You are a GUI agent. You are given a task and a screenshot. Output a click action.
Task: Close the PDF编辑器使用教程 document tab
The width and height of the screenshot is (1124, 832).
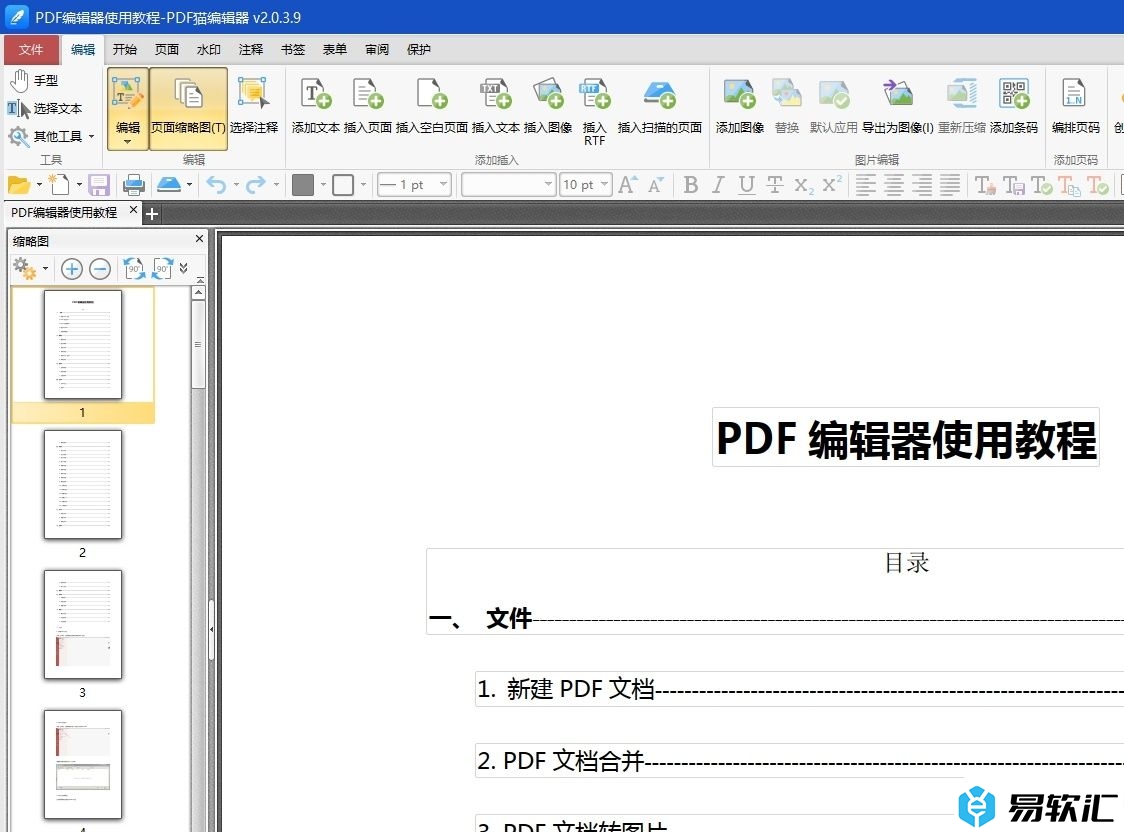[133, 211]
